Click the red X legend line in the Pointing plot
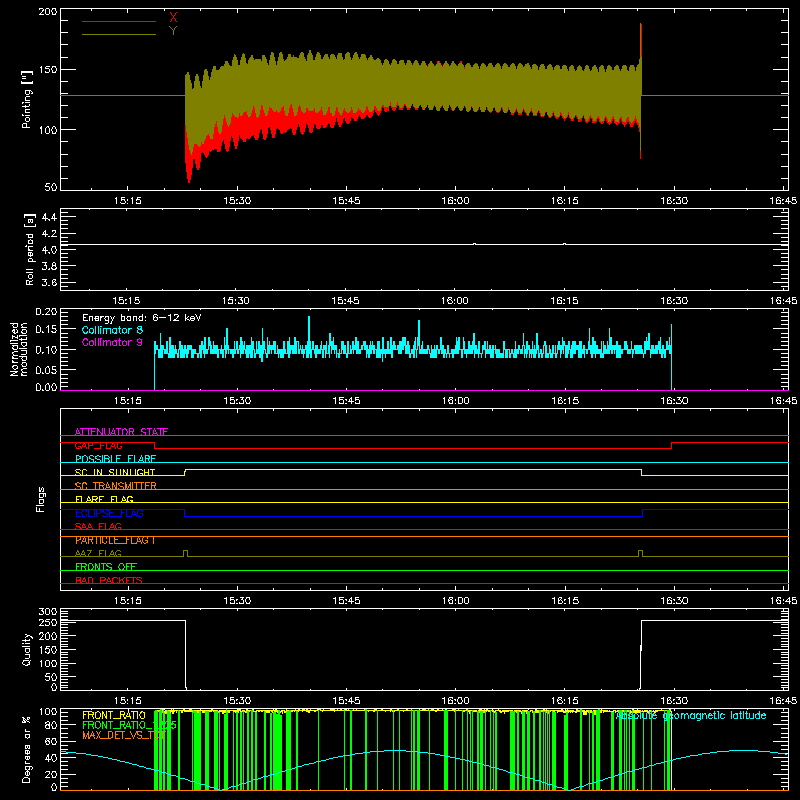The height and width of the screenshot is (800, 800). 119,21
